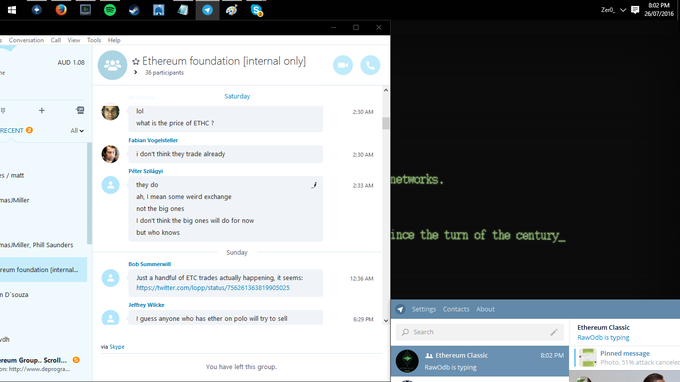
Task: Click the 'what is the price of ETHC ?' message
Action: pyautogui.click(x=175, y=123)
